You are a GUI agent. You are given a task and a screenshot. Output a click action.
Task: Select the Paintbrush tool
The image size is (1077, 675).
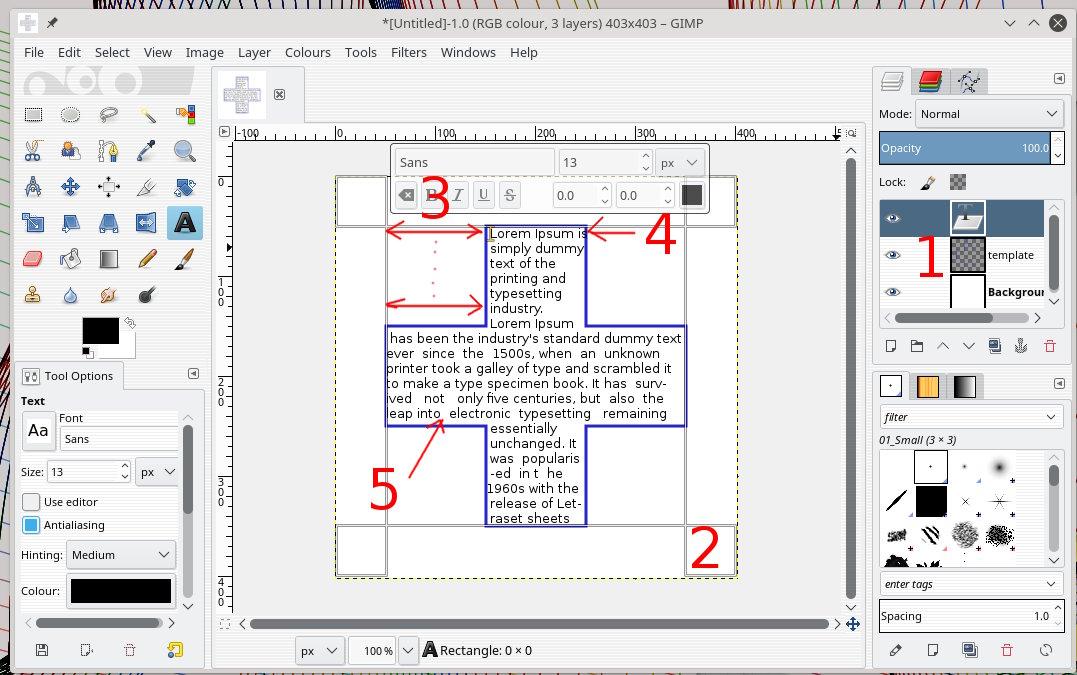185,259
